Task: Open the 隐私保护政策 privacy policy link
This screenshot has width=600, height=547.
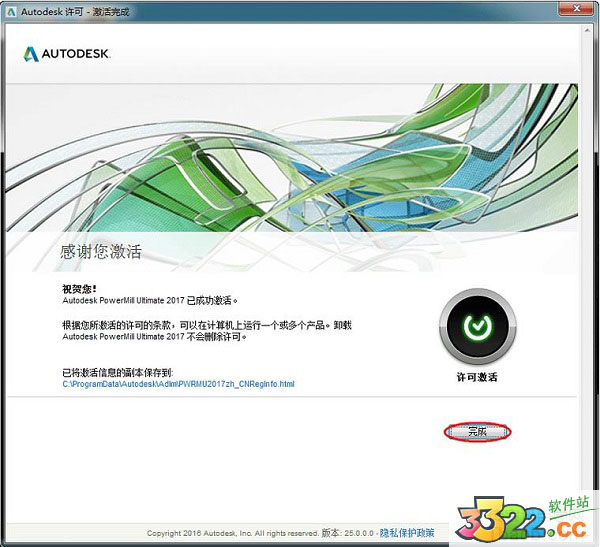Action: click(x=407, y=533)
